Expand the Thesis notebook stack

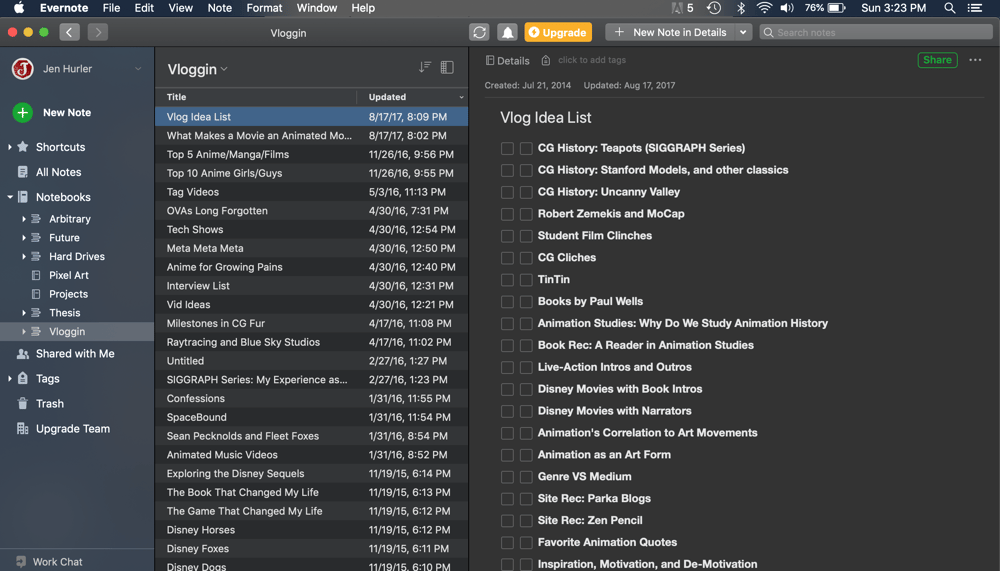click(24, 313)
